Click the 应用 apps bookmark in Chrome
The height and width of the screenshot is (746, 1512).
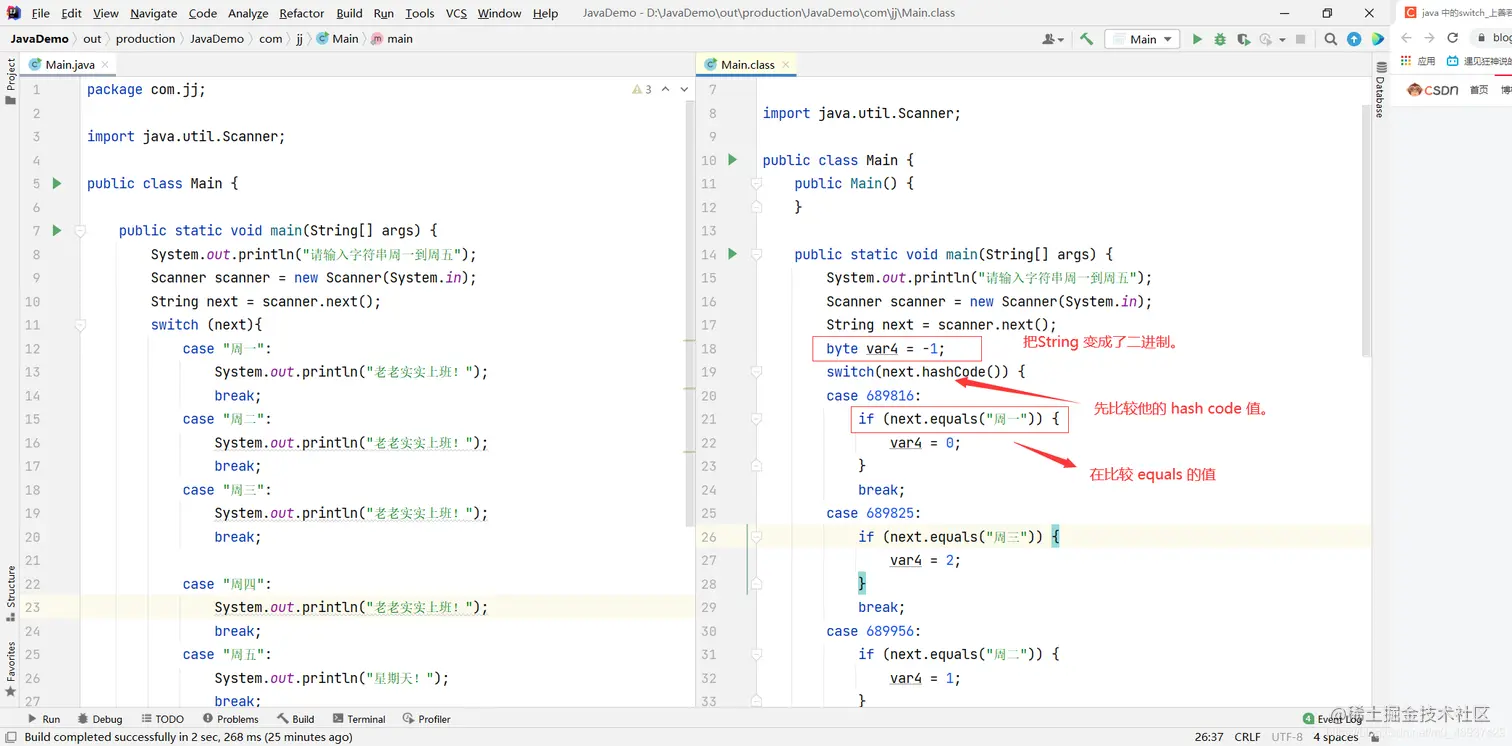(x=1420, y=61)
